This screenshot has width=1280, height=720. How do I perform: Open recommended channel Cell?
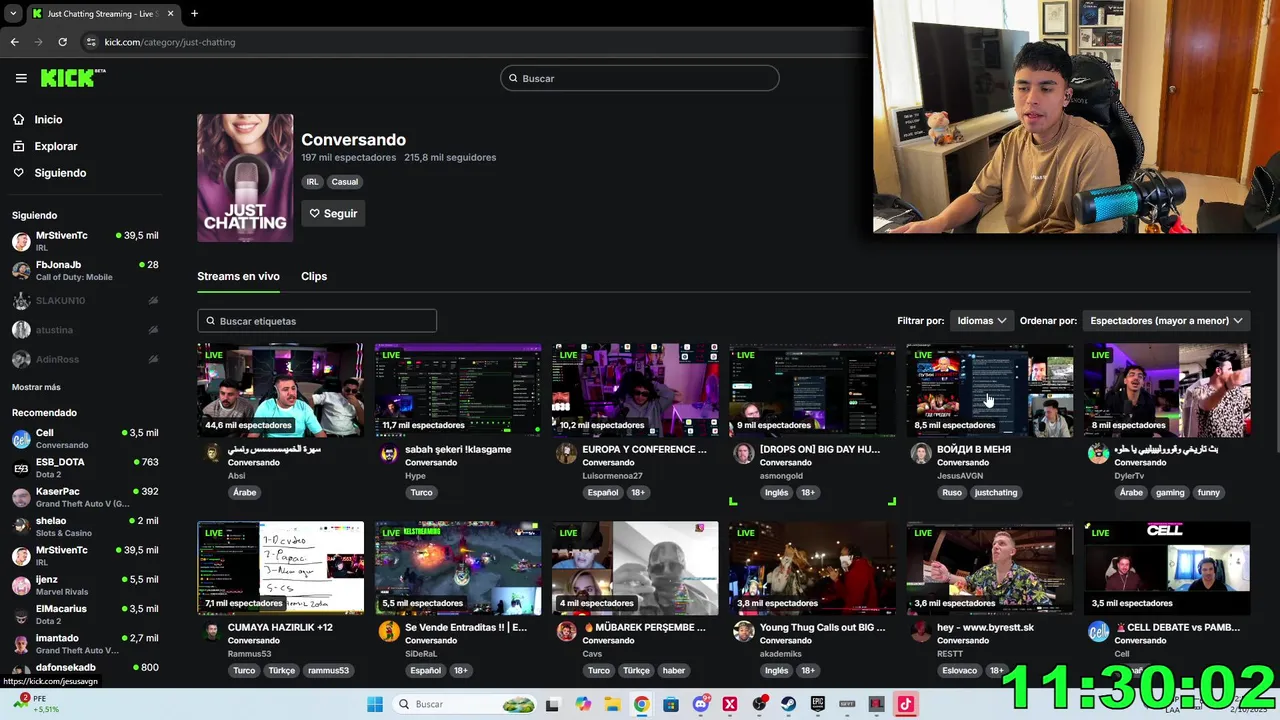(85, 438)
